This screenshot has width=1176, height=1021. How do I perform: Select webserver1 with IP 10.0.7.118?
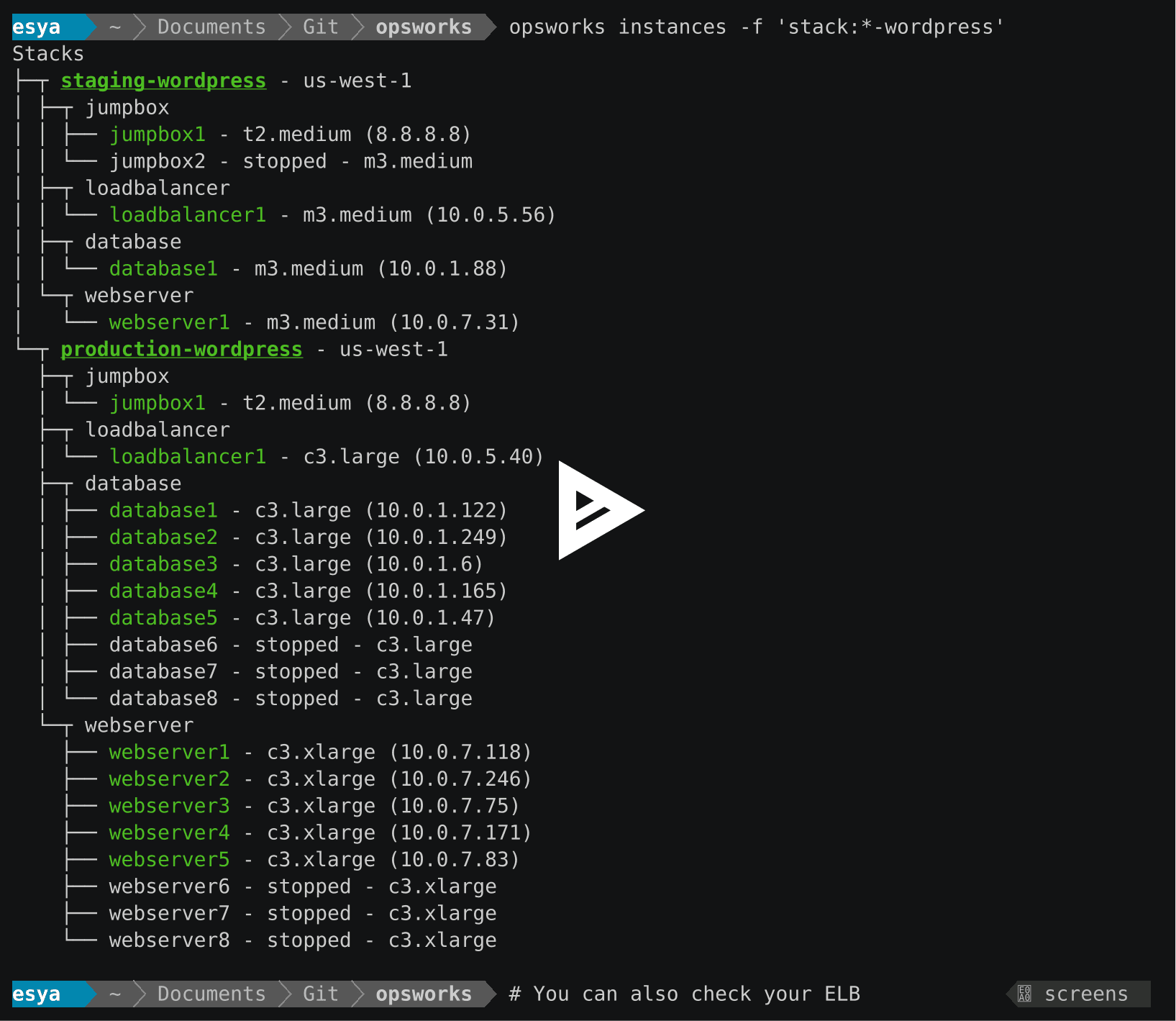point(320,753)
